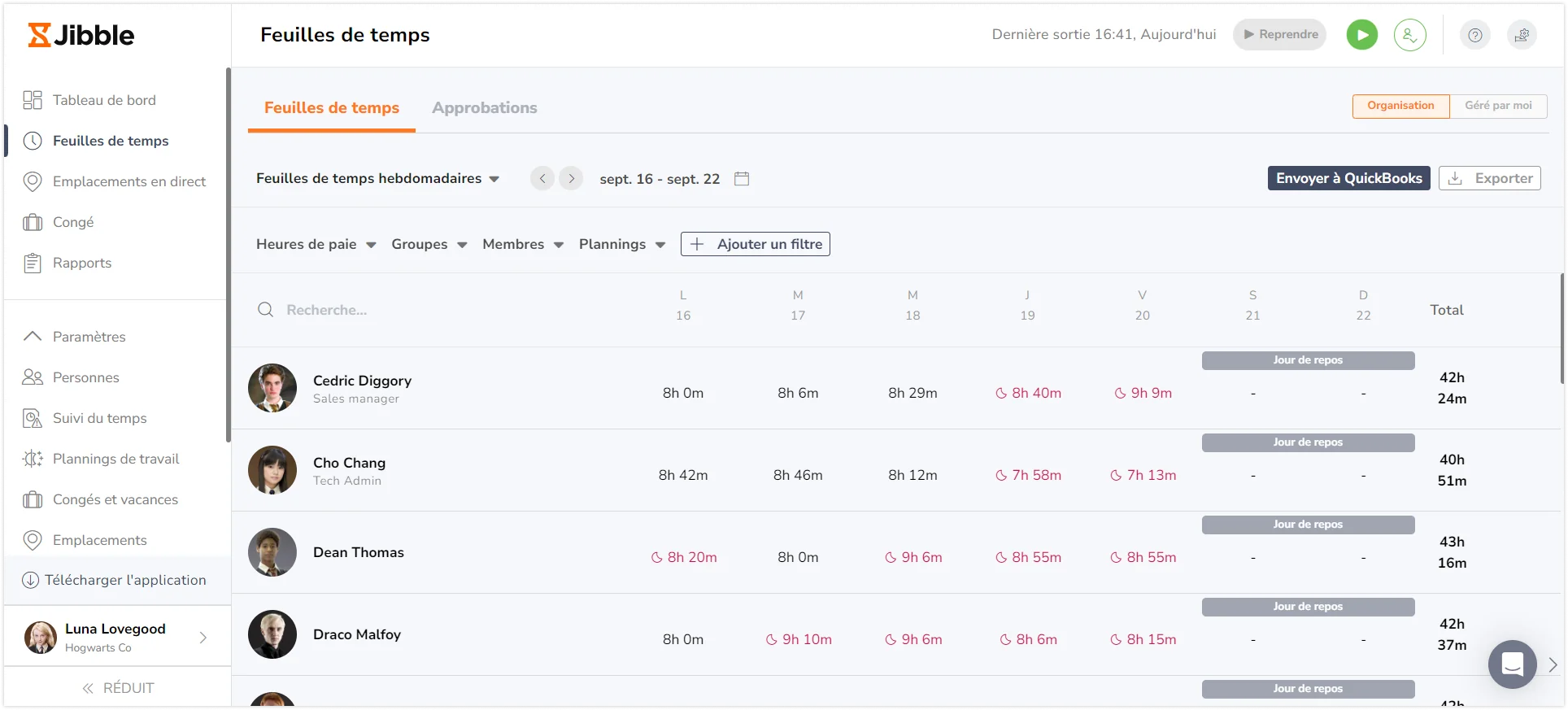Viewport: 1568px width, 710px height.
Task: Open the chat support bubble
Action: (1512, 664)
